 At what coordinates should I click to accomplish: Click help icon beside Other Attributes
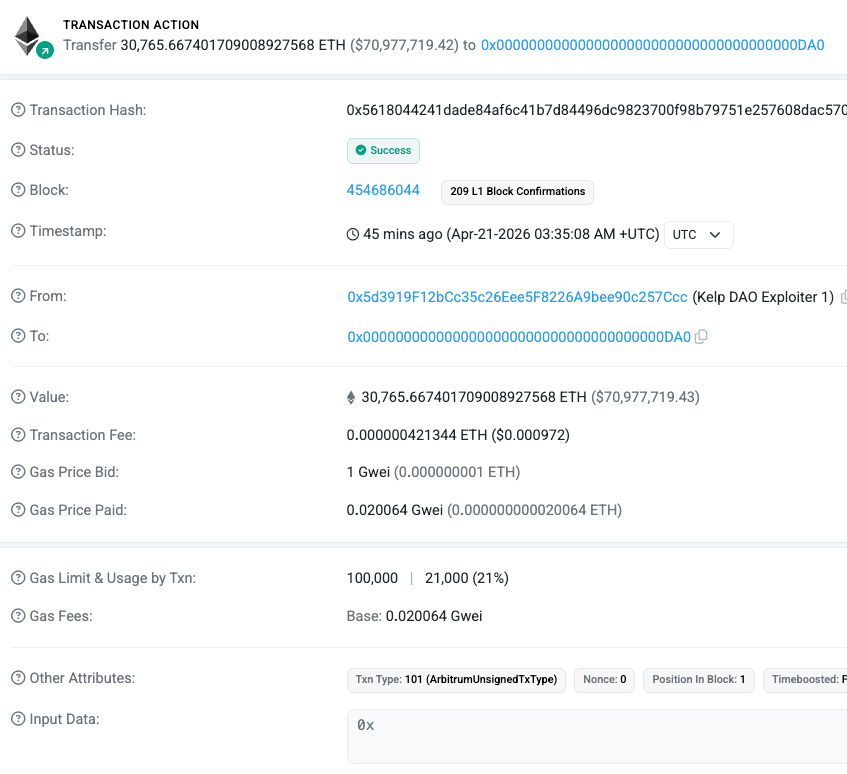[x=18, y=677]
